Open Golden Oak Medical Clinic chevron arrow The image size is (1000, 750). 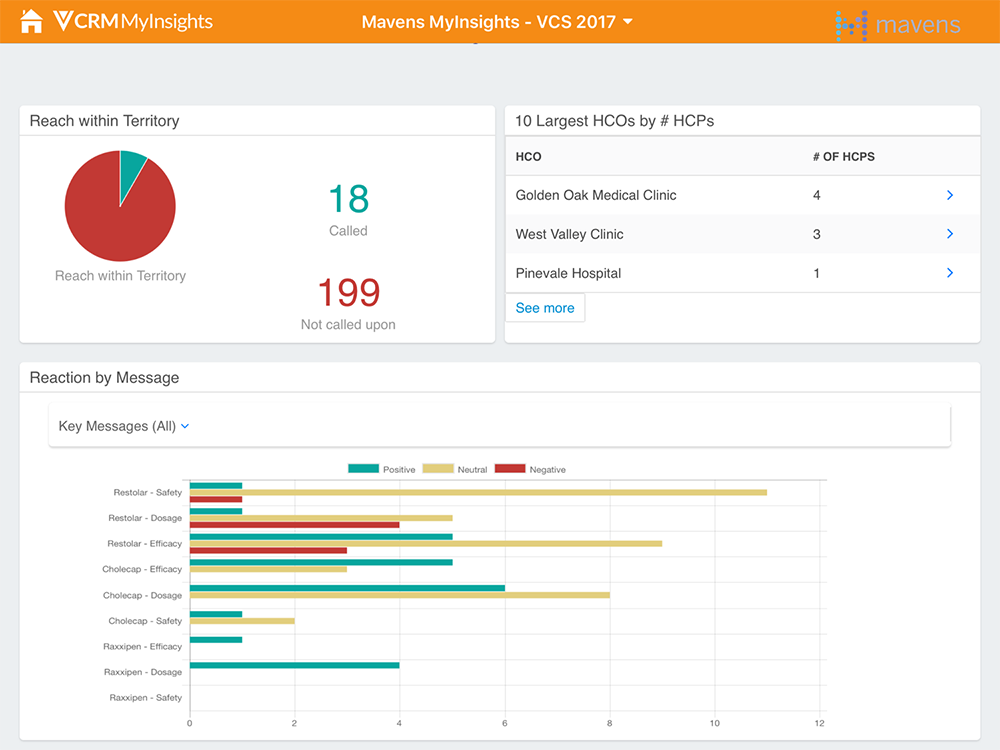949,195
